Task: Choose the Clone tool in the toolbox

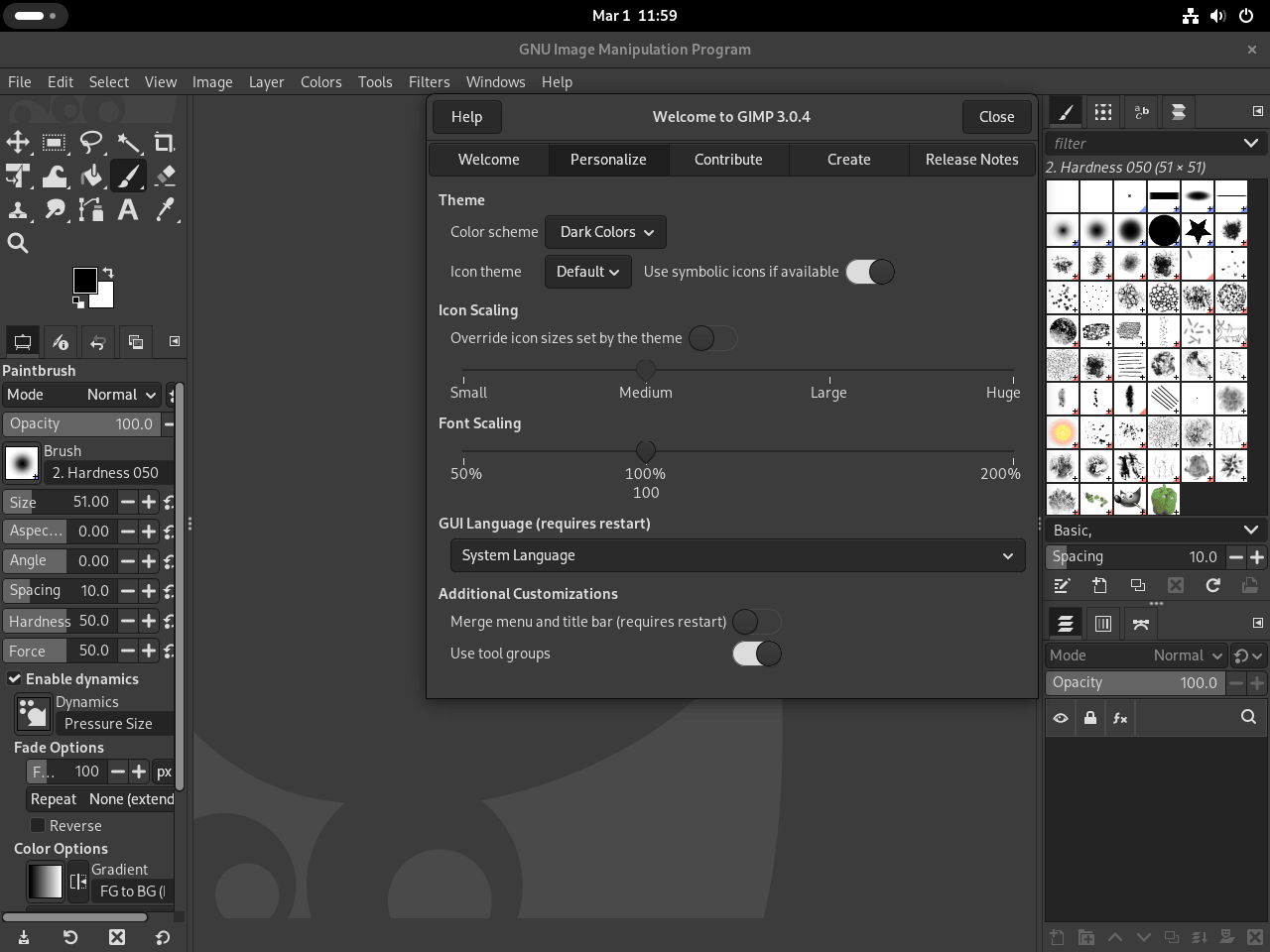Action: coord(18,209)
